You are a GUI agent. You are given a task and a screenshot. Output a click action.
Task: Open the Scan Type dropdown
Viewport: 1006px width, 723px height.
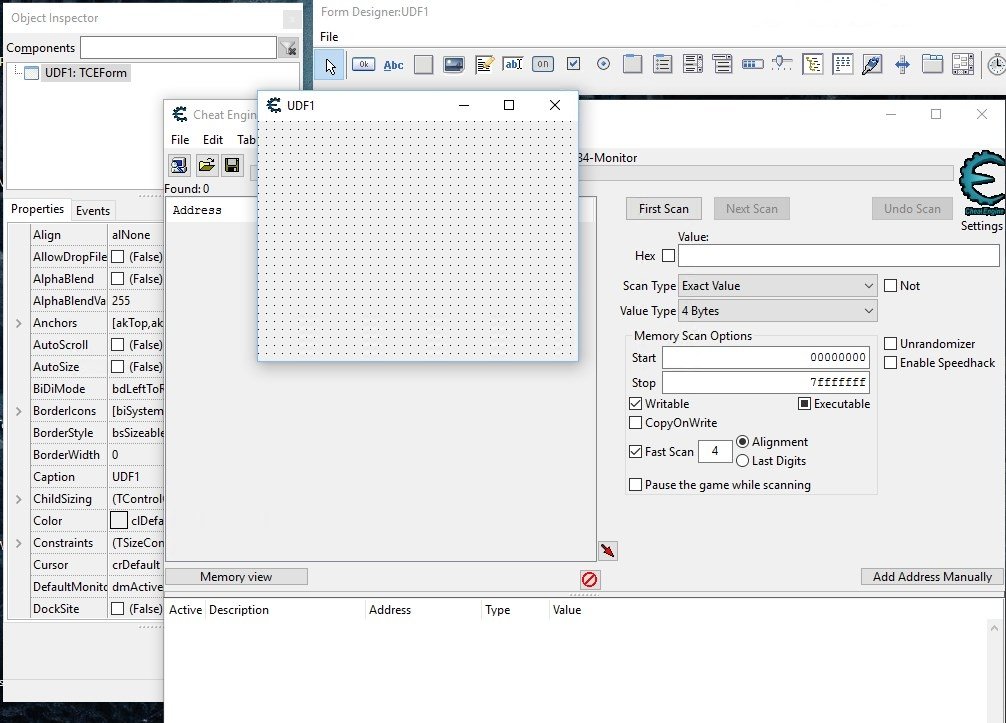click(777, 286)
